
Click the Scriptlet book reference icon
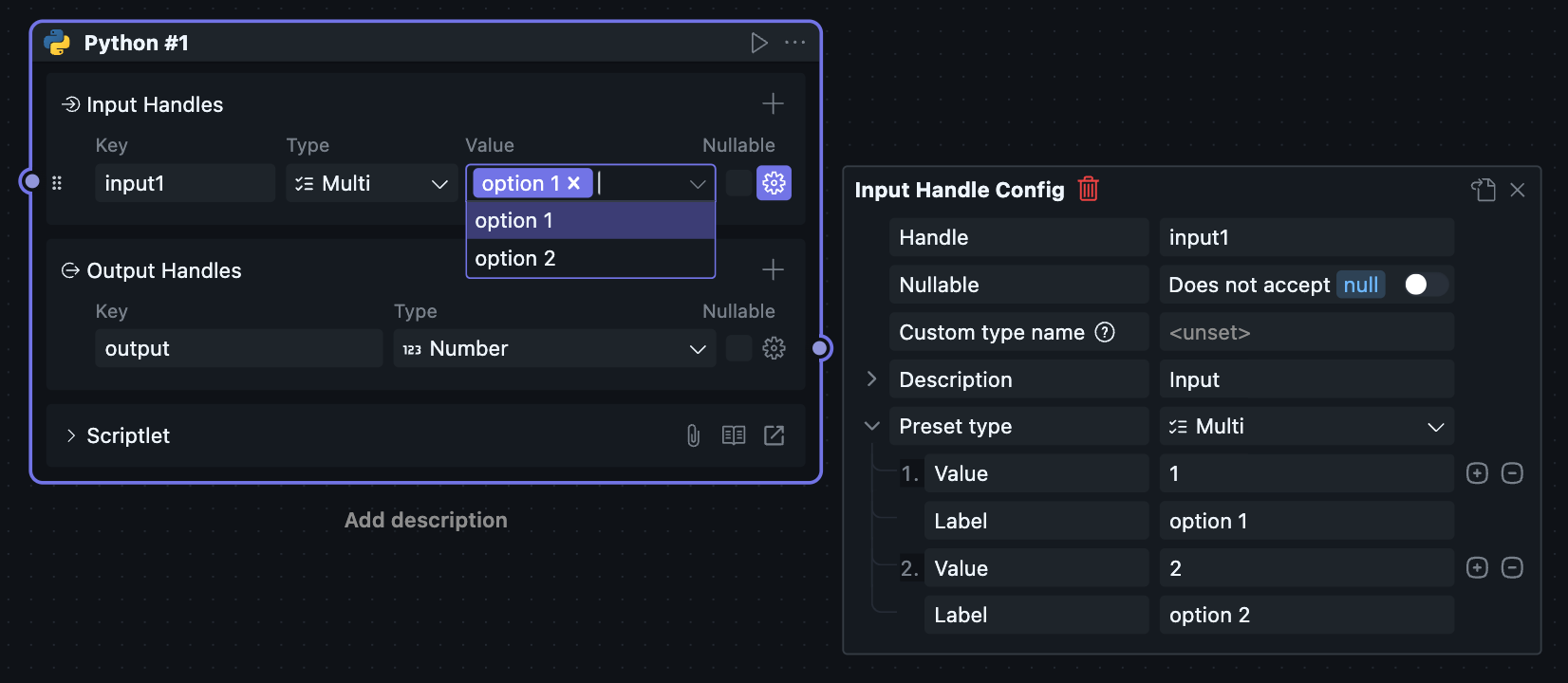pos(734,435)
